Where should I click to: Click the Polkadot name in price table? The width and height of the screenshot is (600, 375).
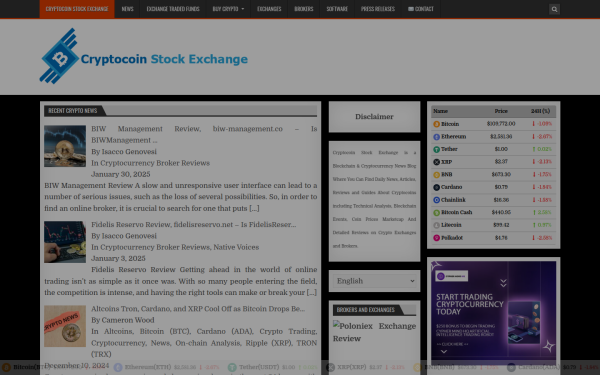452,238
